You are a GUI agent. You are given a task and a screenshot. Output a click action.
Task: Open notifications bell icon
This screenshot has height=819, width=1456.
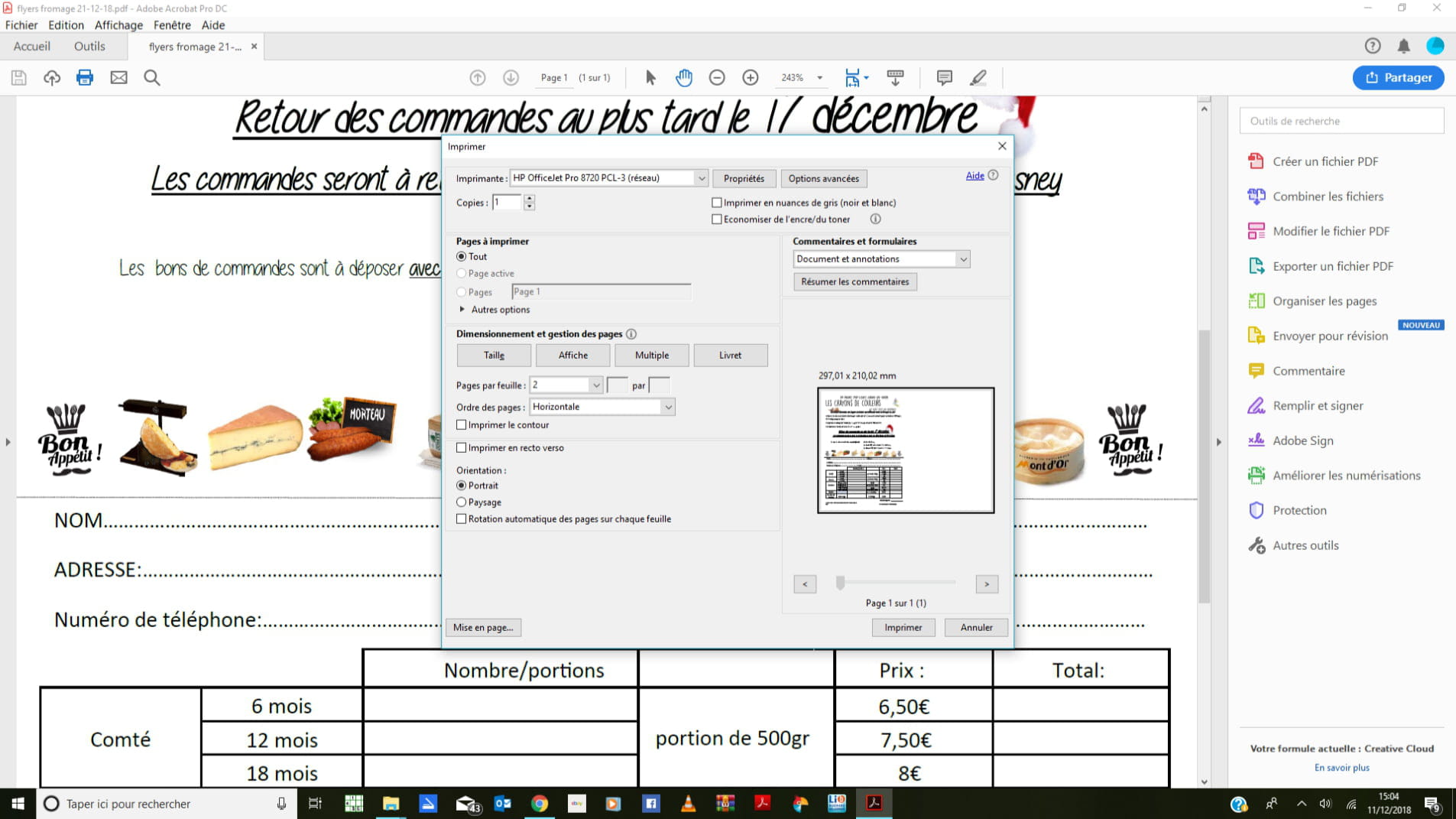(1404, 46)
